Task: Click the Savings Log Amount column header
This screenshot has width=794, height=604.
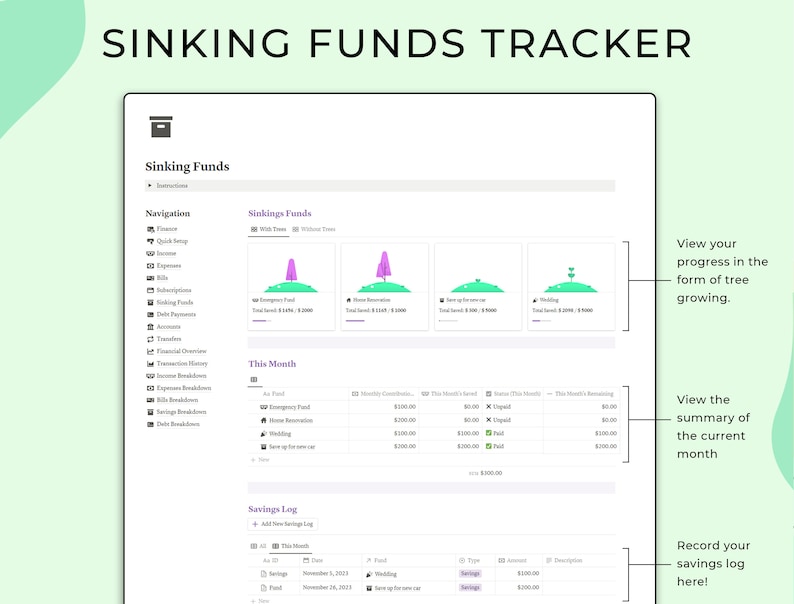Action: click(x=517, y=560)
